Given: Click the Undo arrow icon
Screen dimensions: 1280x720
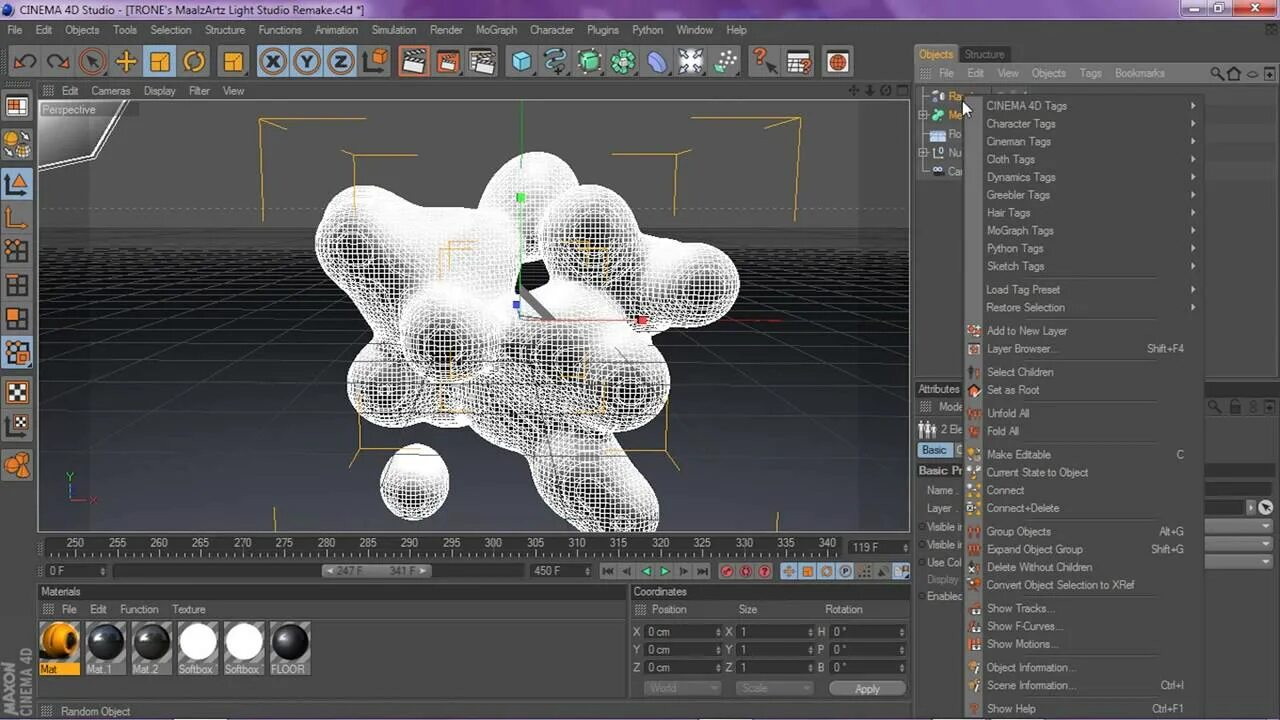Looking at the screenshot, I should tap(25, 62).
